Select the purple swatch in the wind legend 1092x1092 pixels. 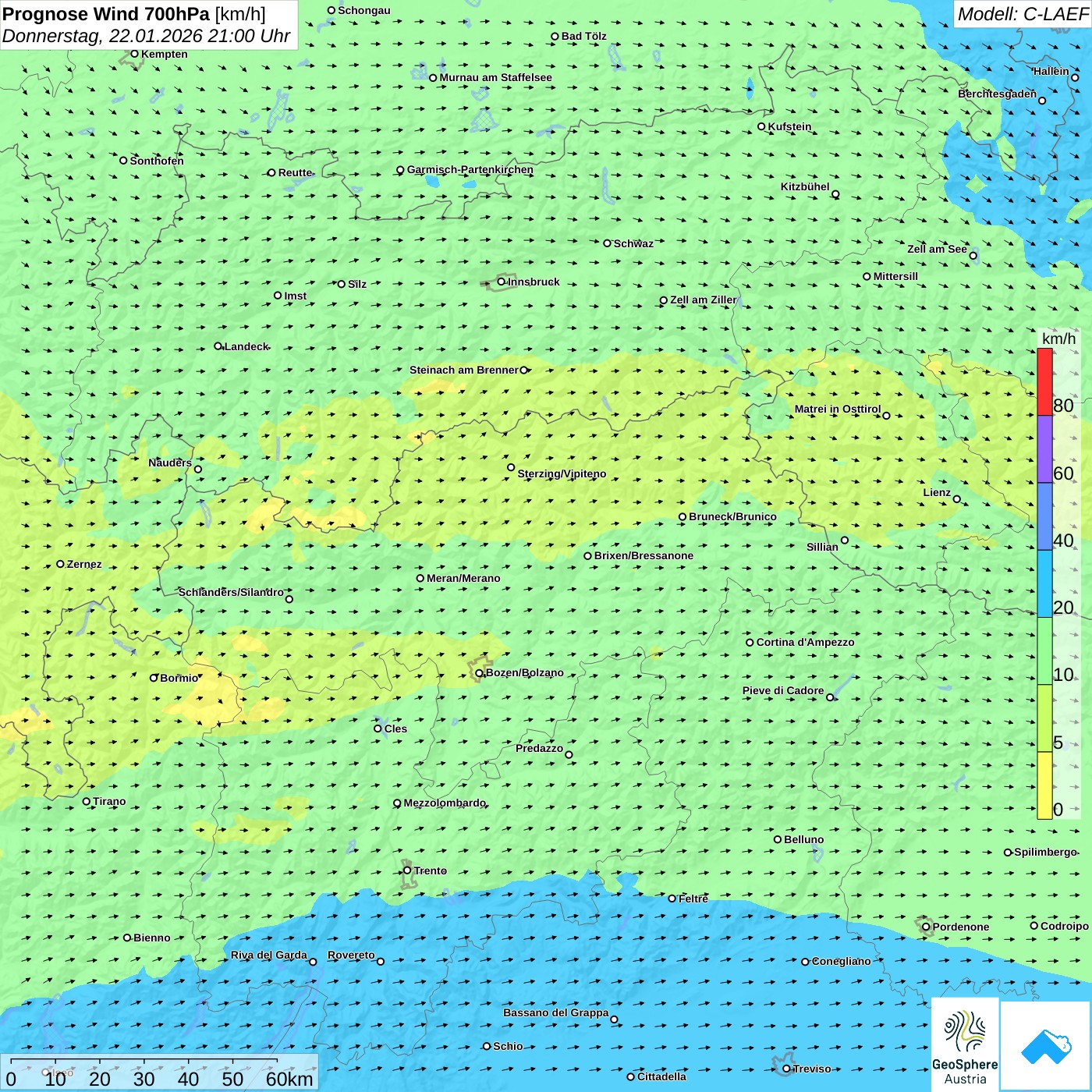tap(1044, 449)
